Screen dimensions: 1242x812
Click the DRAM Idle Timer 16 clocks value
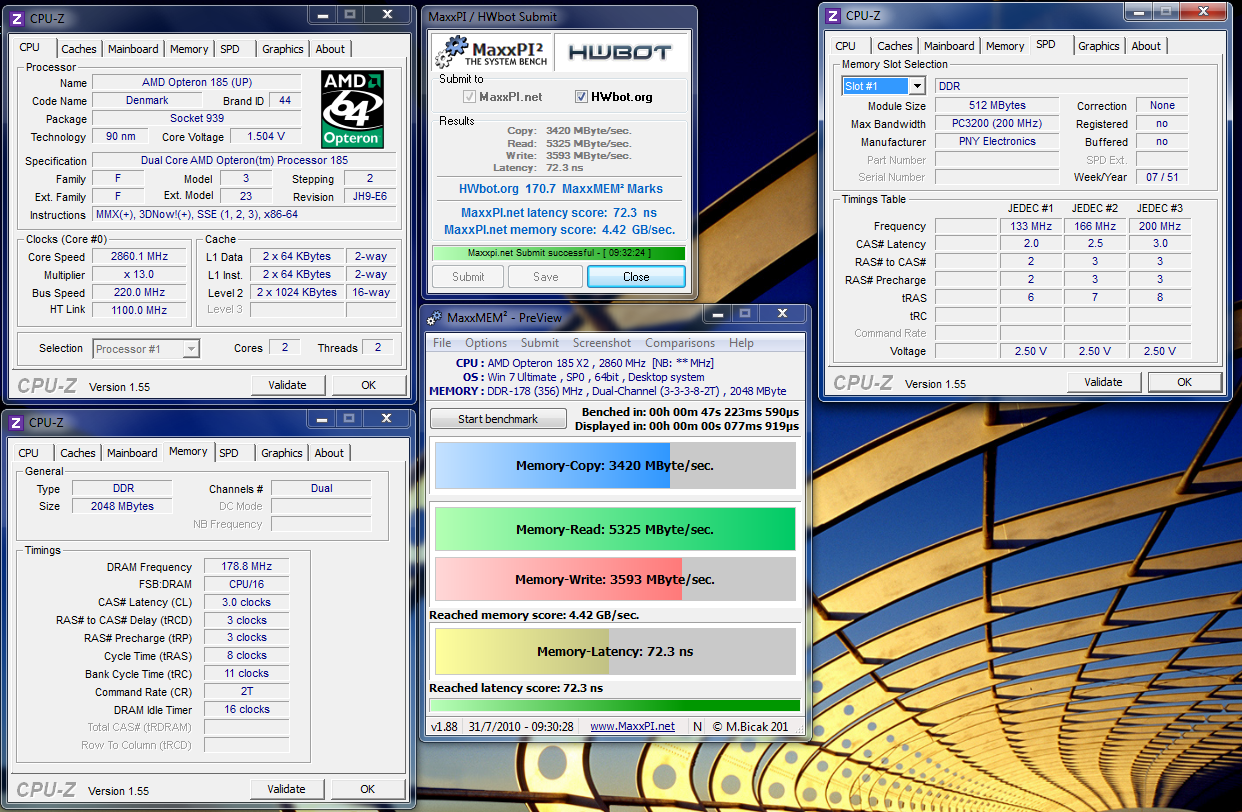246,709
